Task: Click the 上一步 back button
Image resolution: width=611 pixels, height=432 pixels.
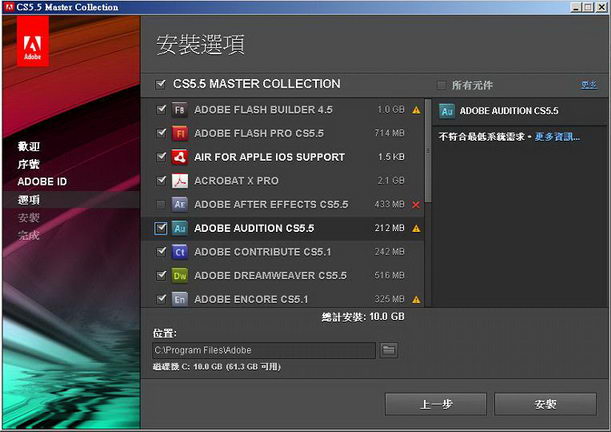Action: coord(435,404)
